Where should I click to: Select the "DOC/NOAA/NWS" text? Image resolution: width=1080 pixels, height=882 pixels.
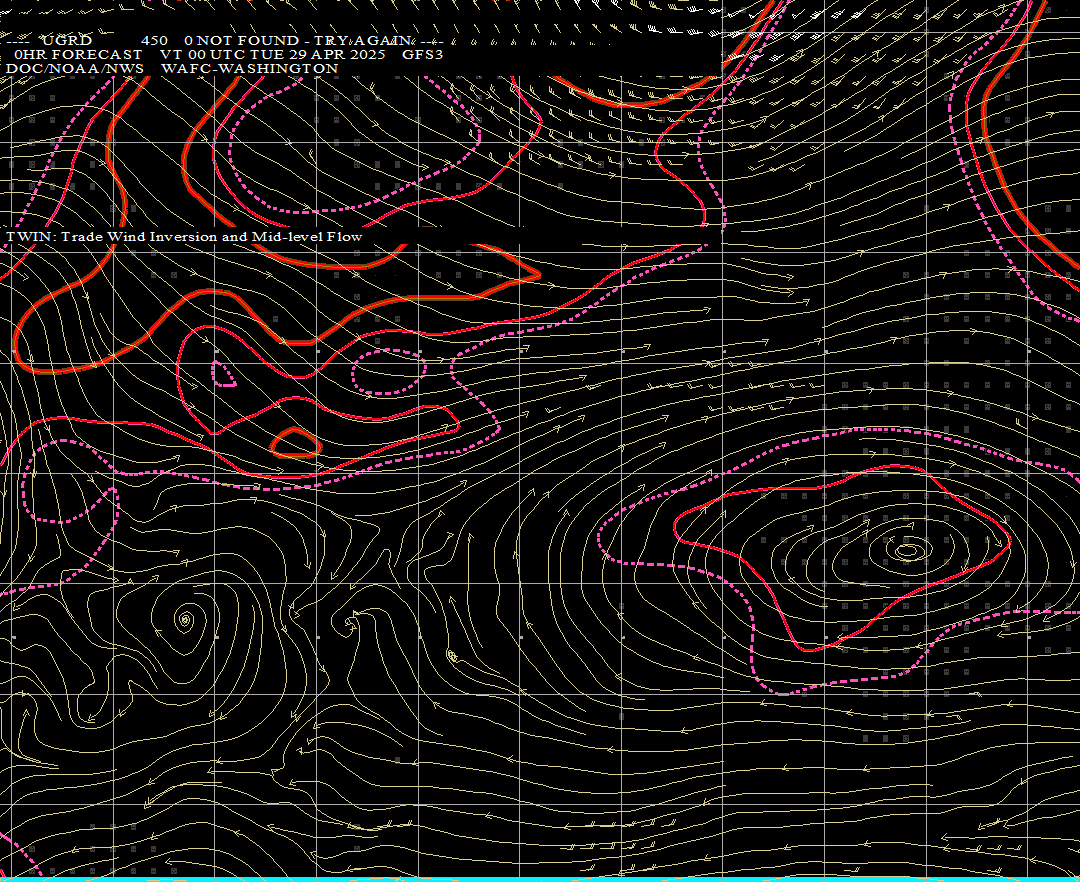(x=74, y=69)
